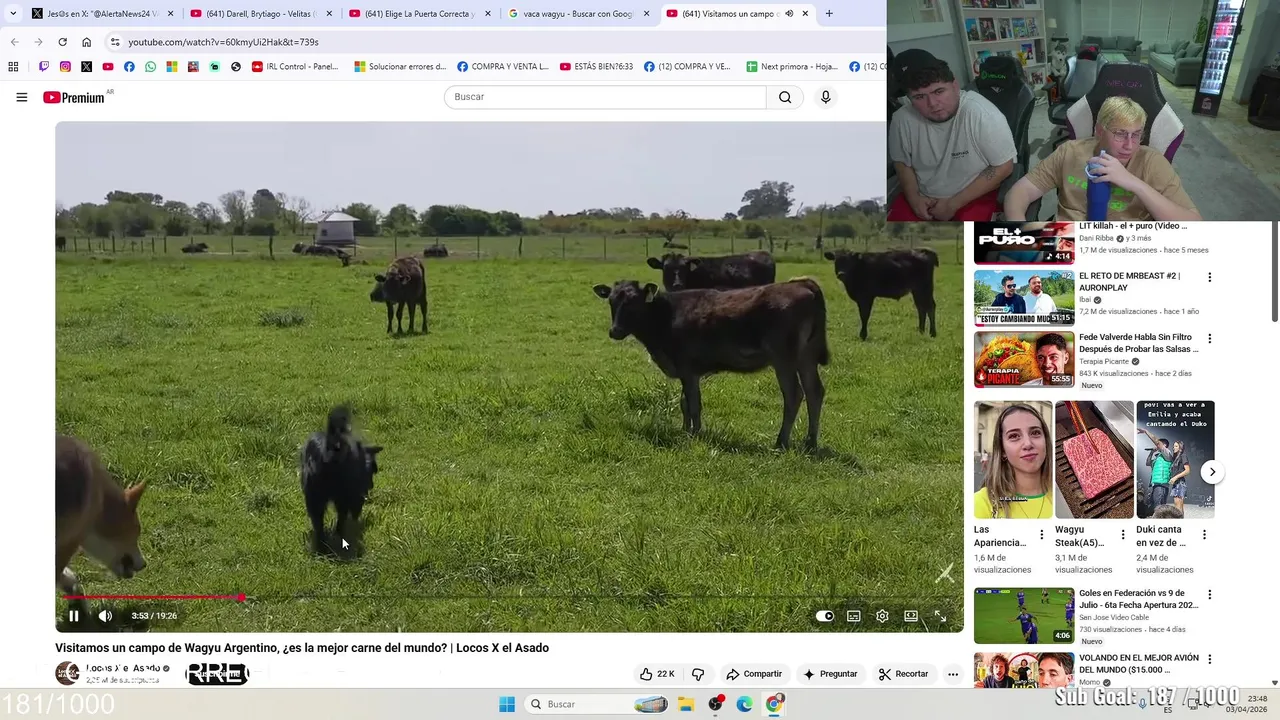Open the Fede Valverde Terapia Picante thumbnail
Screen dimensions: 1280x720
pos(1024,359)
